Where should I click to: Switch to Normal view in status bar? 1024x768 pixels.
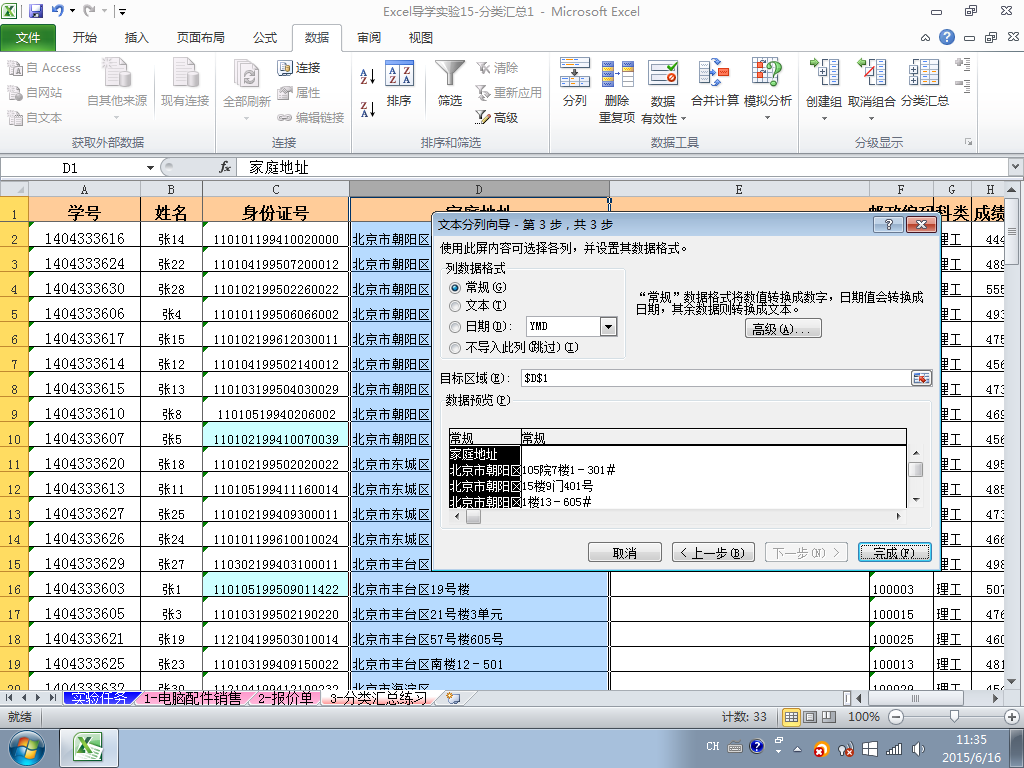tap(791, 717)
